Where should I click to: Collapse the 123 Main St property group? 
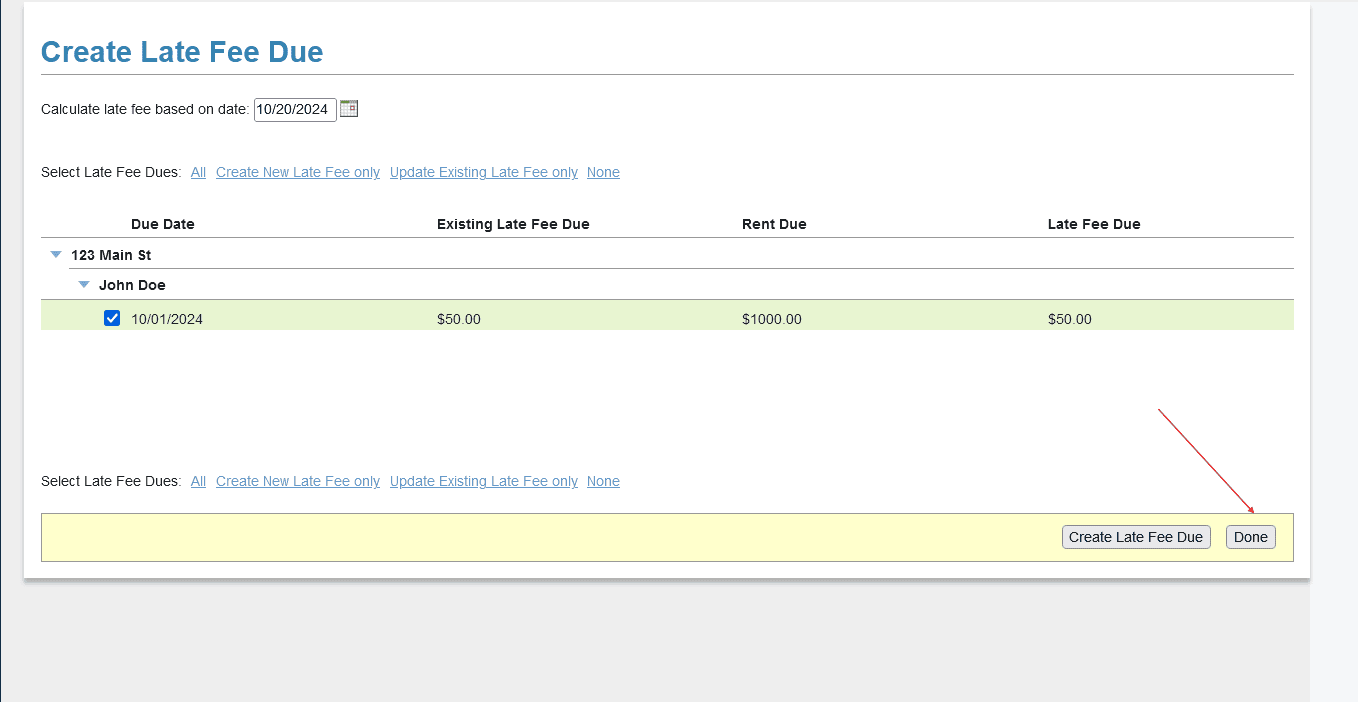(56, 255)
